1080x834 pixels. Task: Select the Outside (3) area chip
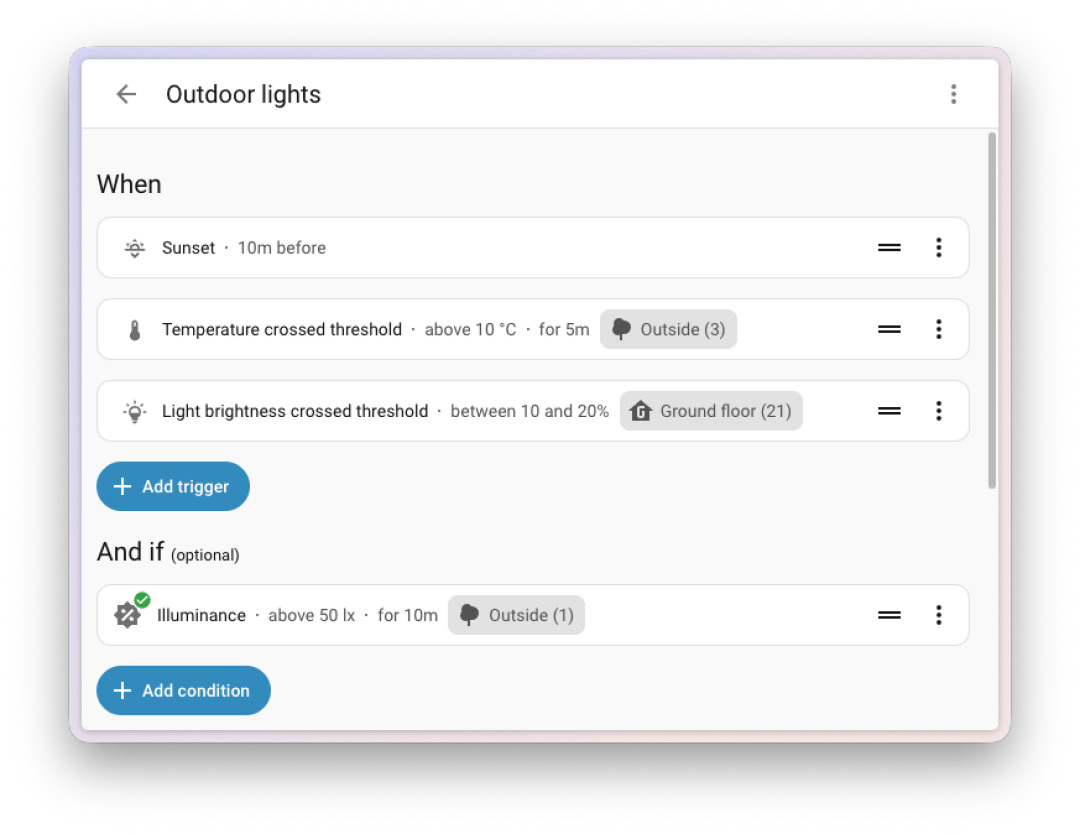(668, 329)
